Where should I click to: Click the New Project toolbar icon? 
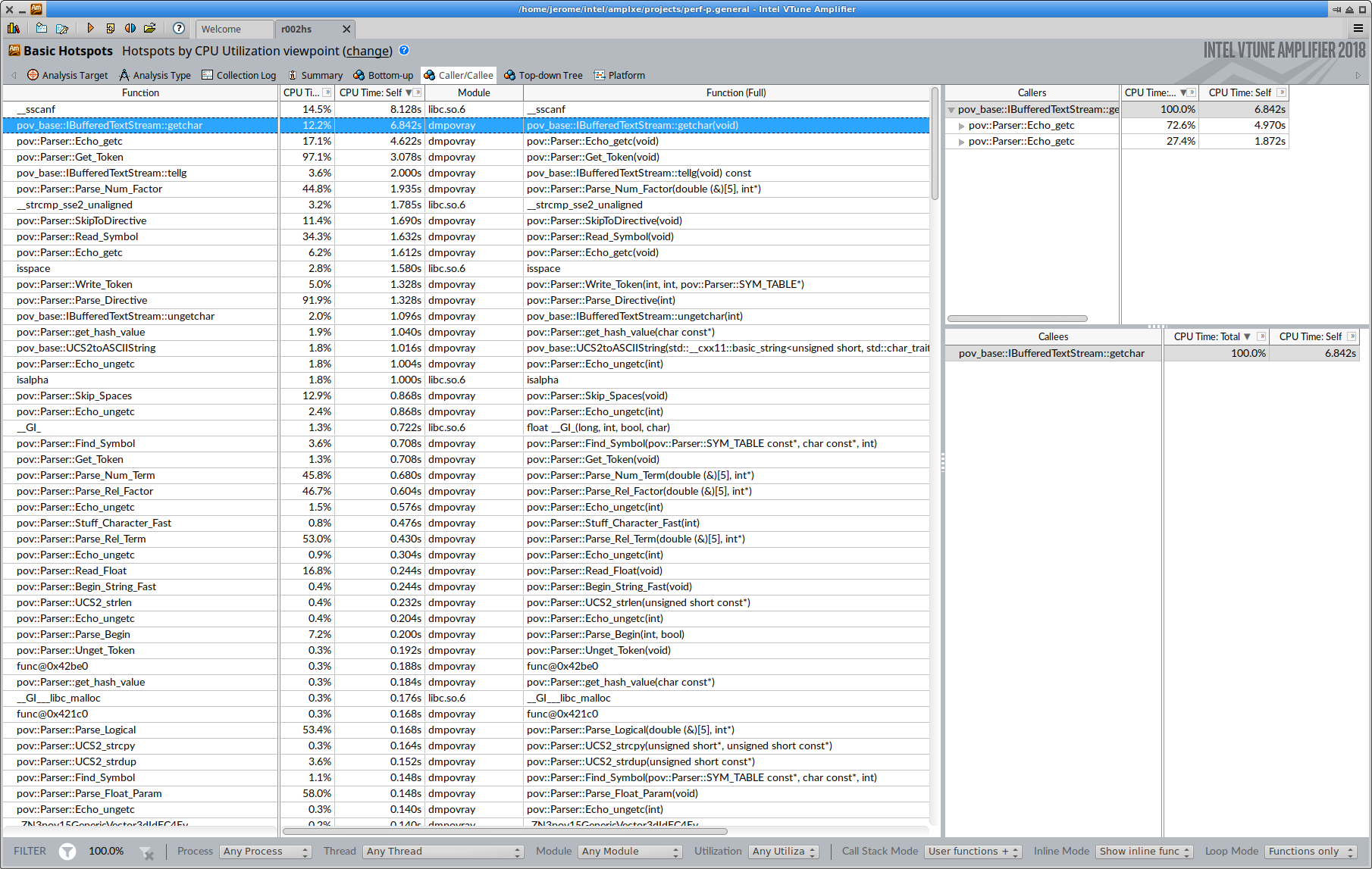click(41, 28)
